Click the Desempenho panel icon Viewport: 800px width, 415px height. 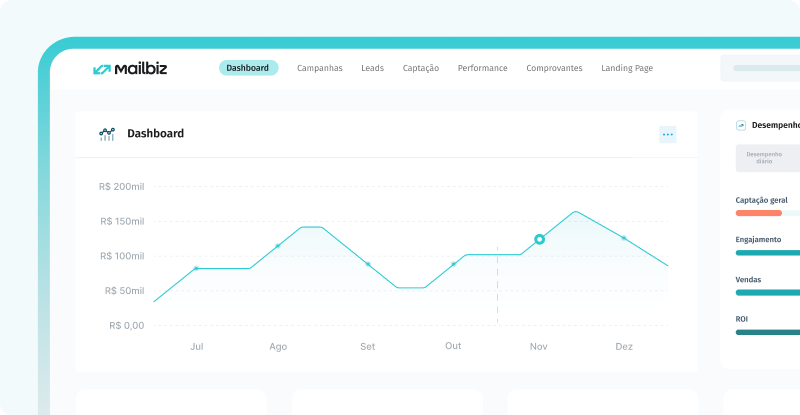pos(741,125)
